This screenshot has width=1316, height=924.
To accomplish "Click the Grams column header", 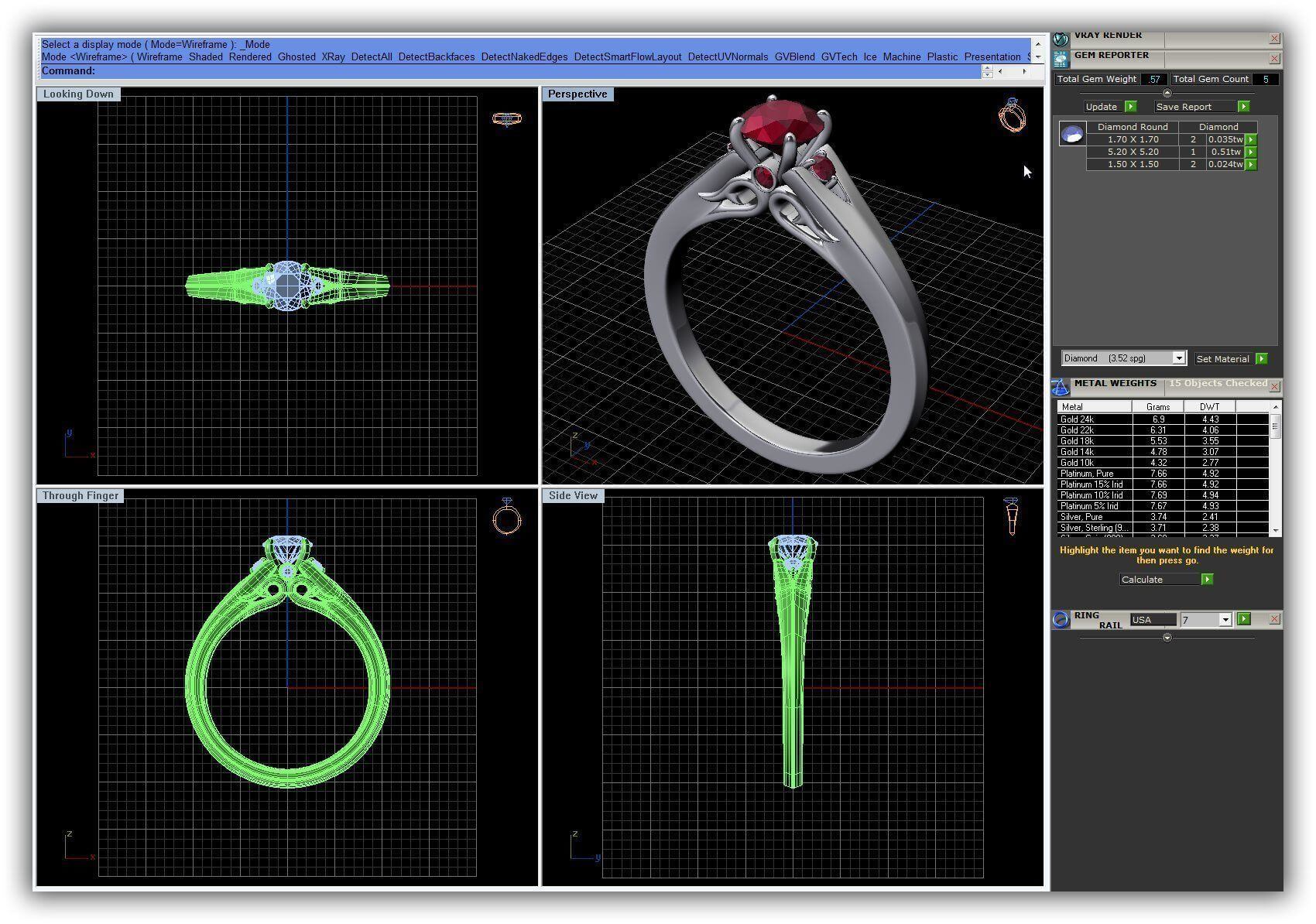I will (x=1158, y=406).
